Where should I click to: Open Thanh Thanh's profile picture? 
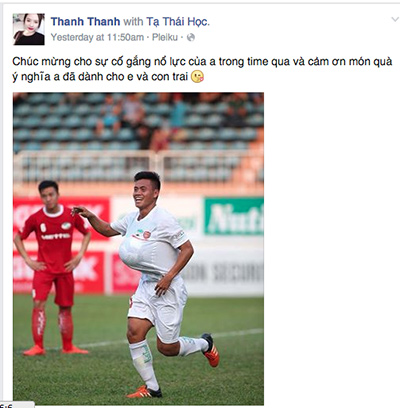pos(29,29)
